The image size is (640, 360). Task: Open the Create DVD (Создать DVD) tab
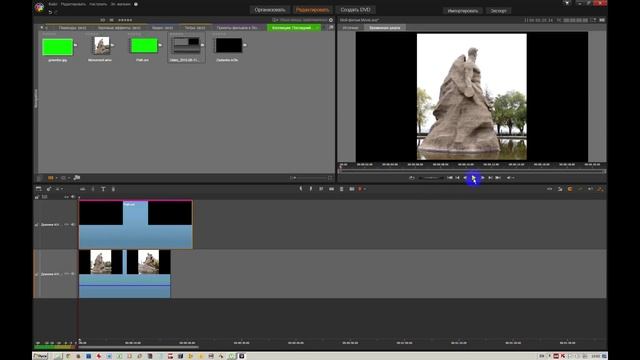pyautogui.click(x=356, y=10)
